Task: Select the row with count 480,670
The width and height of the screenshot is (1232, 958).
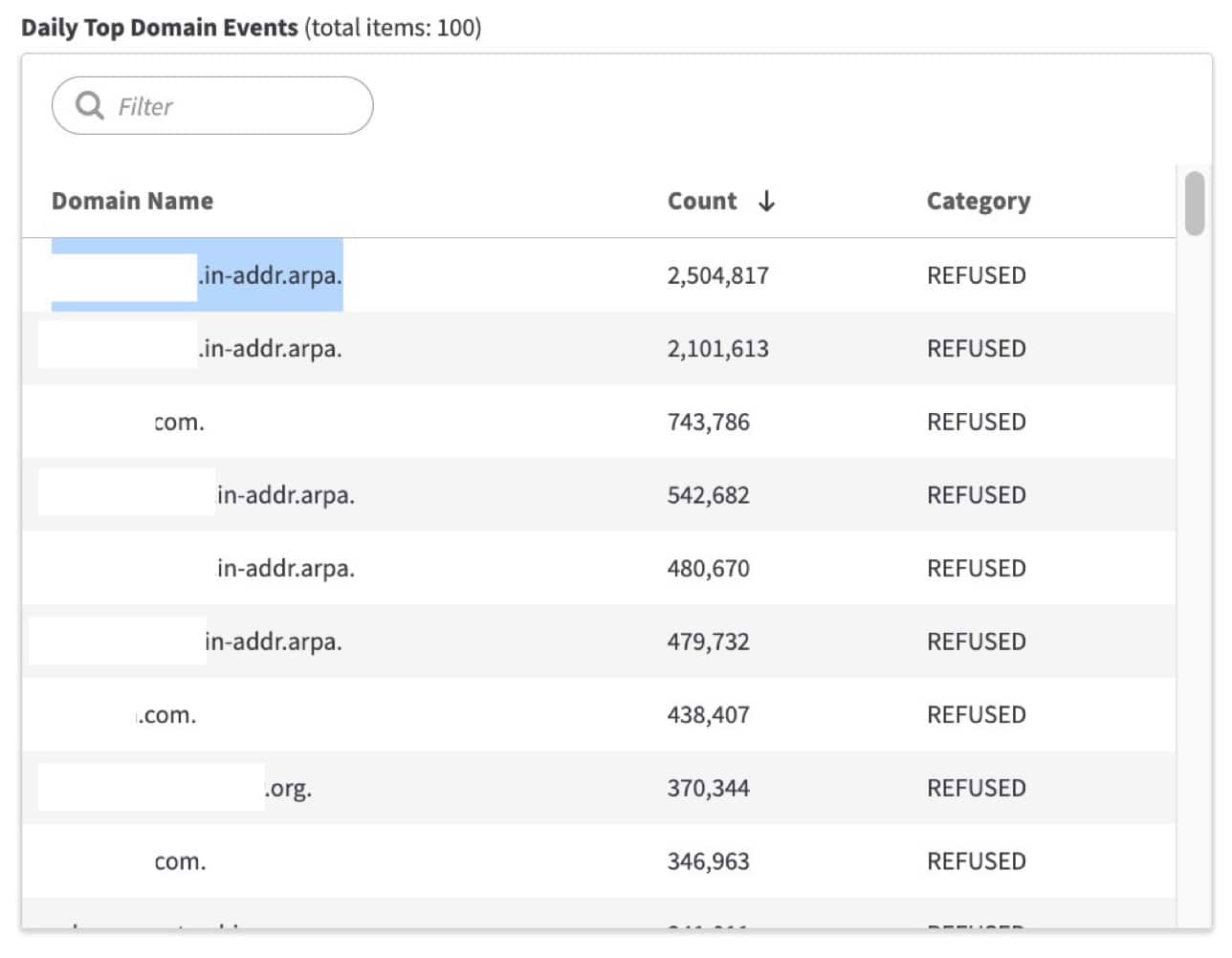Action: (x=708, y=569)
